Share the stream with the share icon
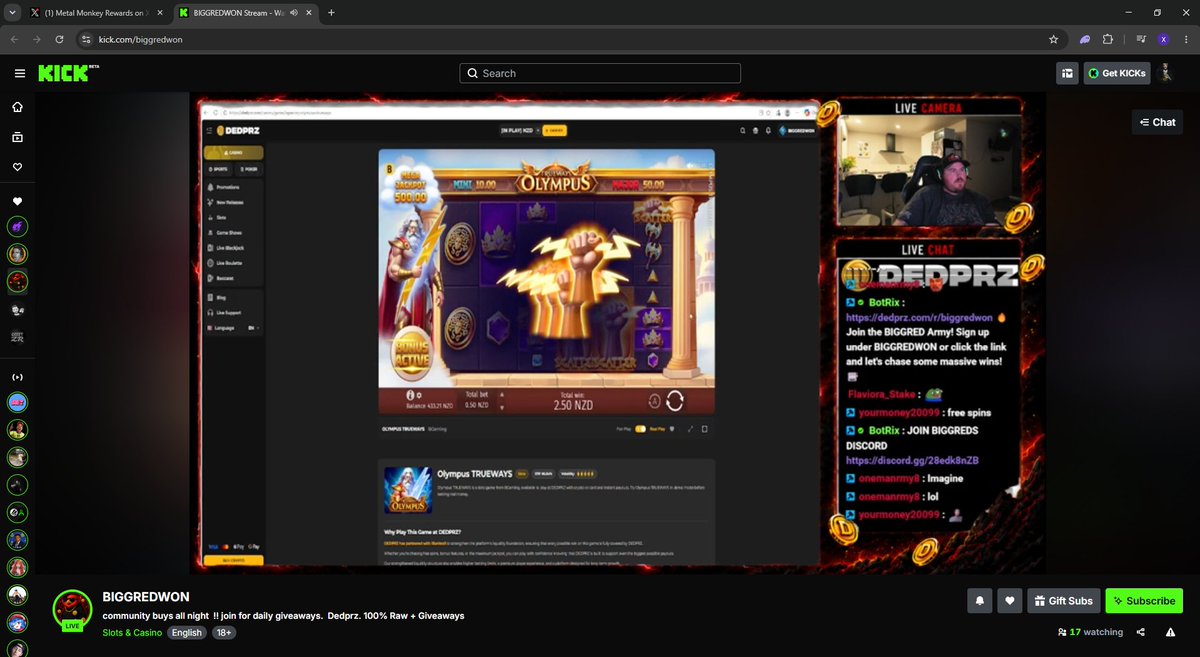1200x657 pixels. click(x=1141, y=632)
